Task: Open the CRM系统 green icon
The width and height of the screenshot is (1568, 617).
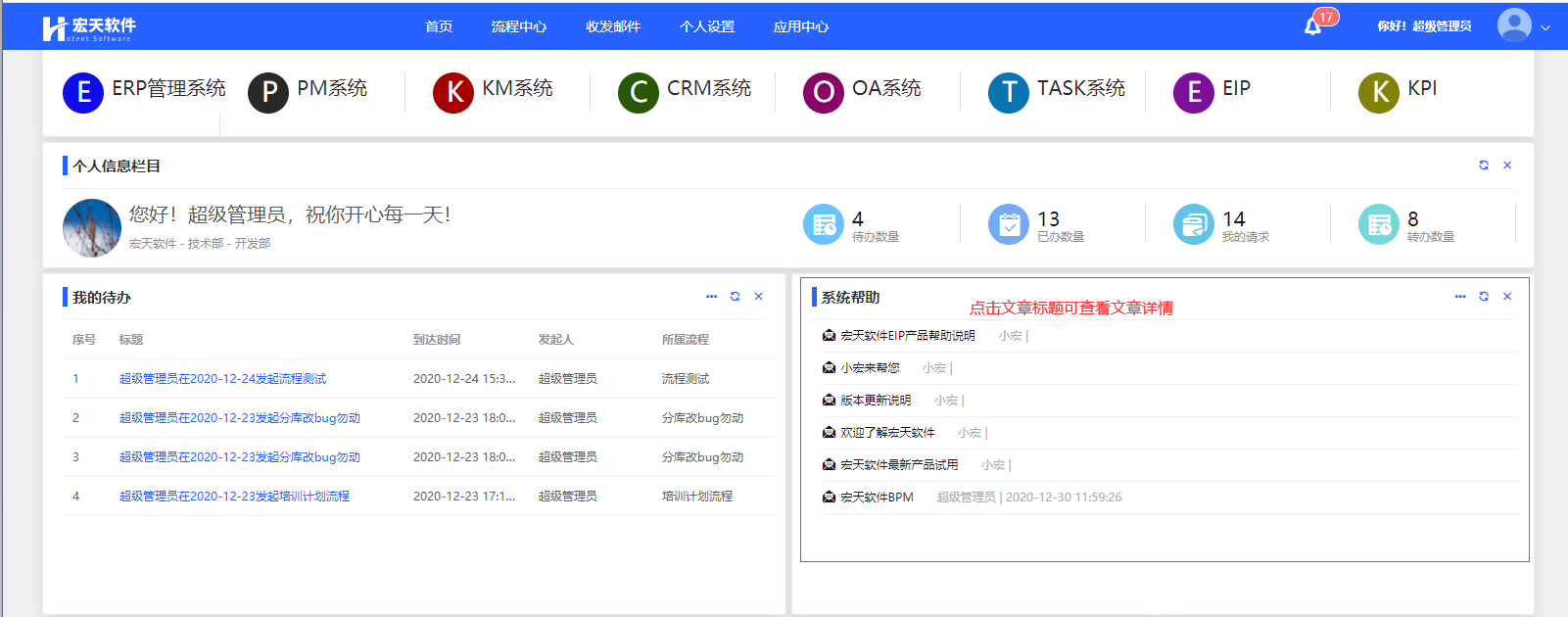Action: (x=639, y=93)
